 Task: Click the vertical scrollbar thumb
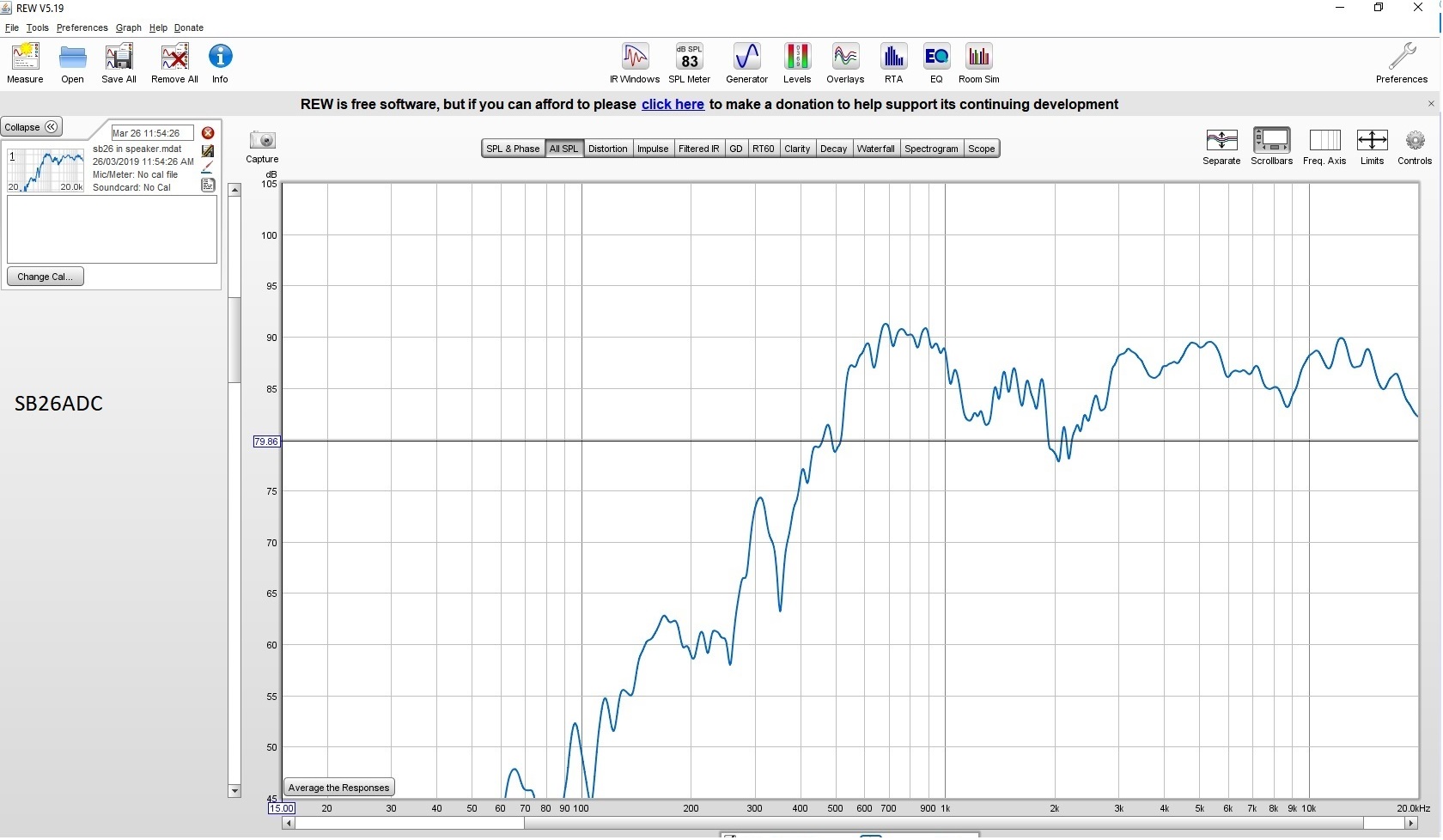pos(234,339)
